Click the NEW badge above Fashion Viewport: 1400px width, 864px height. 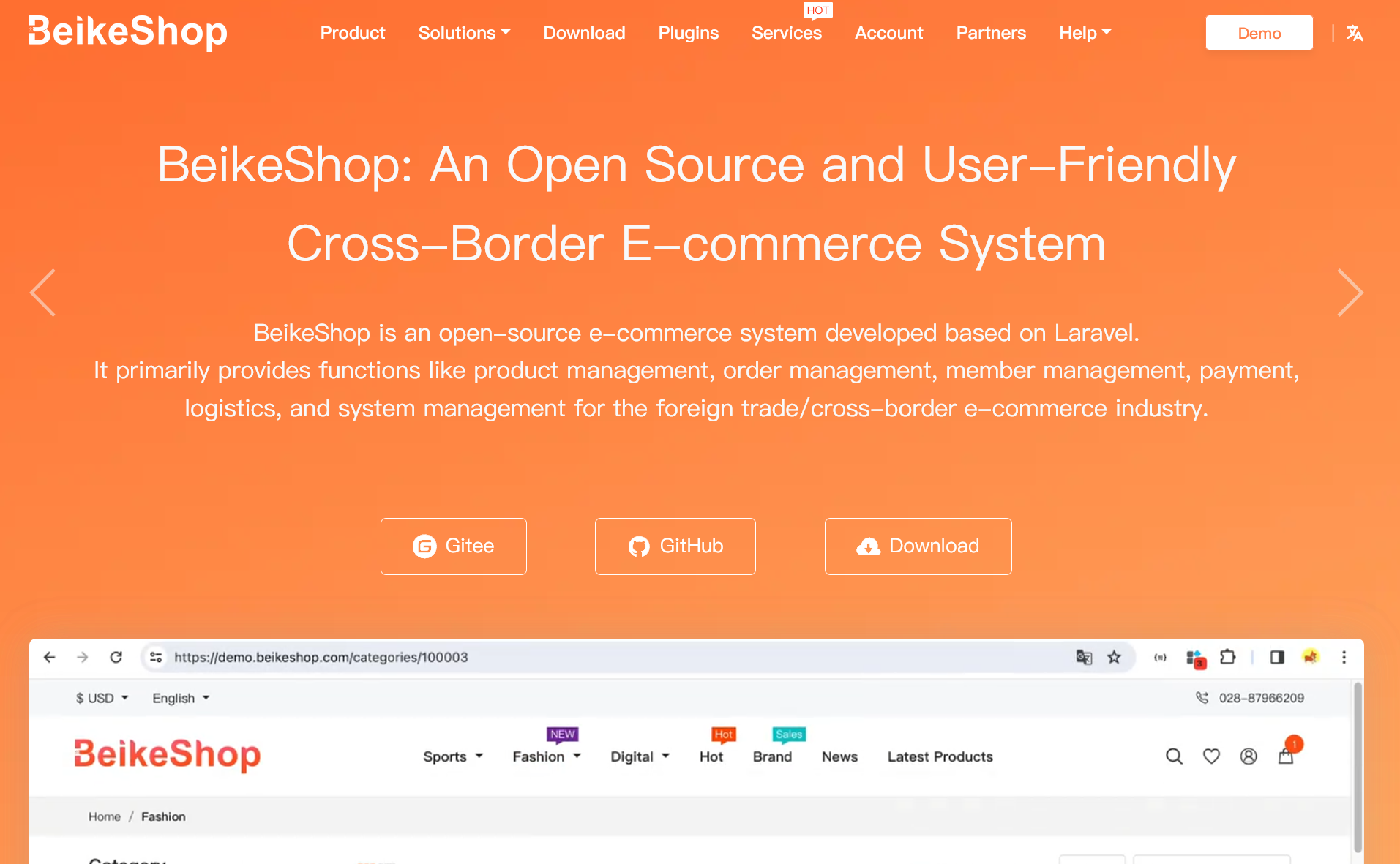pyautogui.click(x=562, y=734)
